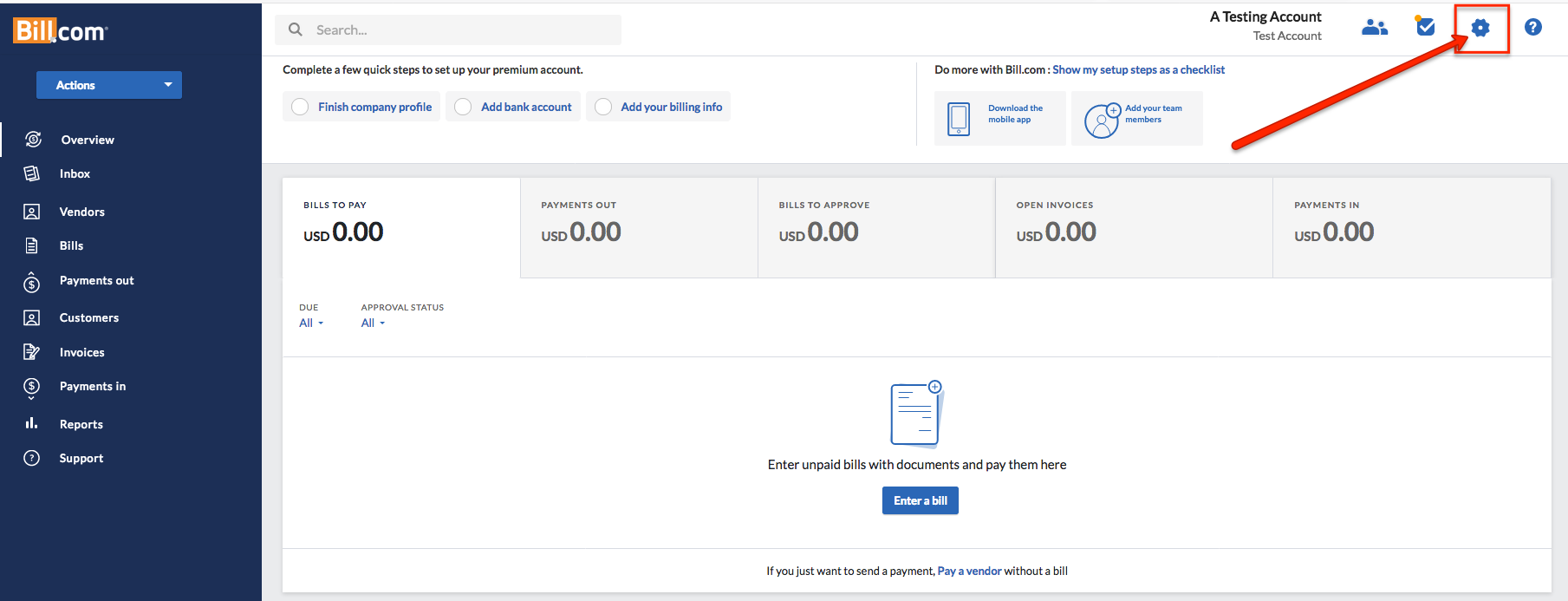1568x601 pixels.
Task: Toggle the Add bank account circle
Action: (x=463, y=107)
